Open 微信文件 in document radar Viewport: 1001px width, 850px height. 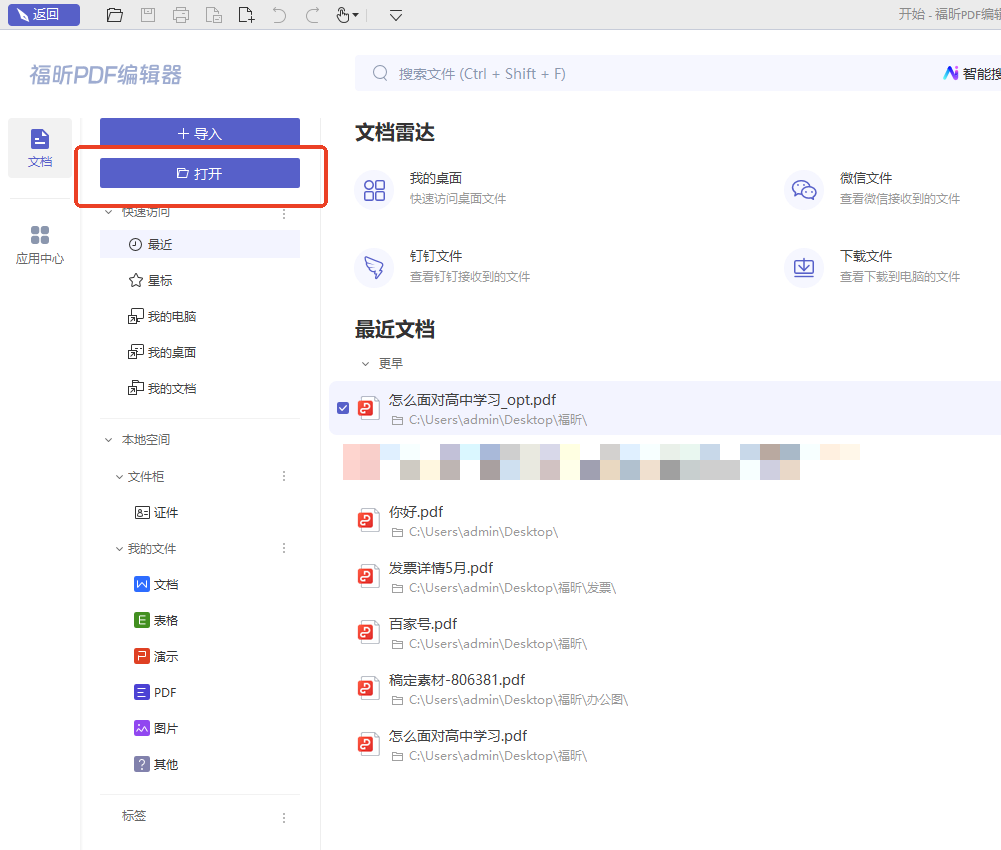pyautogui.click(x=865, y=187)
